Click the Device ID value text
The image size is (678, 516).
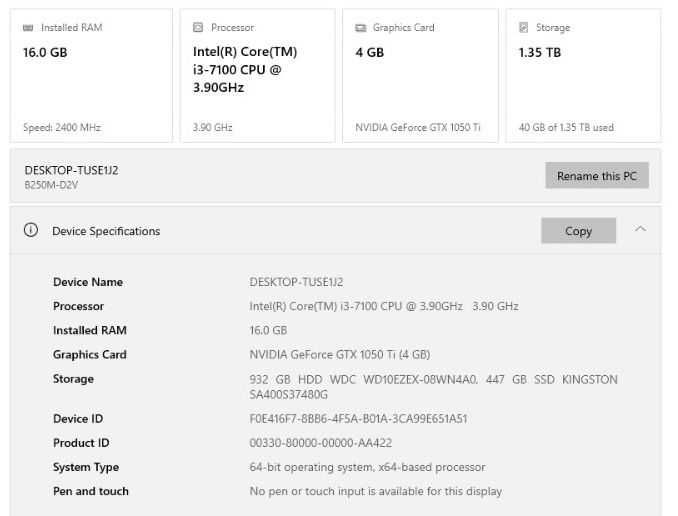point(358,419)
